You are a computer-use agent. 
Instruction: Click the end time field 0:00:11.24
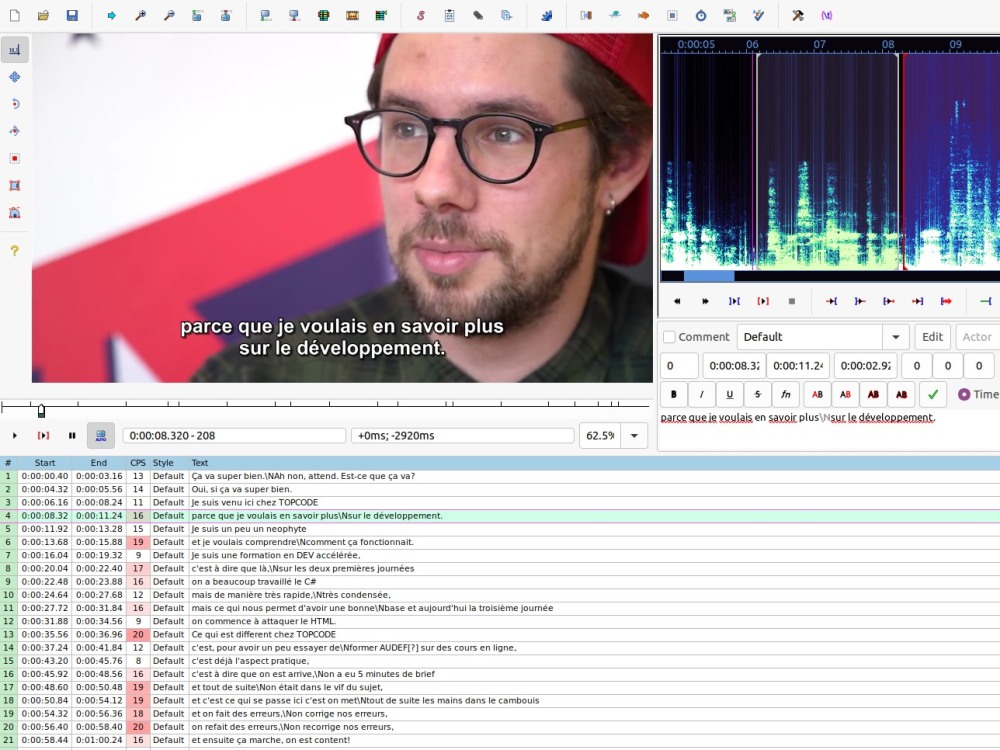[x=798, y=365]
